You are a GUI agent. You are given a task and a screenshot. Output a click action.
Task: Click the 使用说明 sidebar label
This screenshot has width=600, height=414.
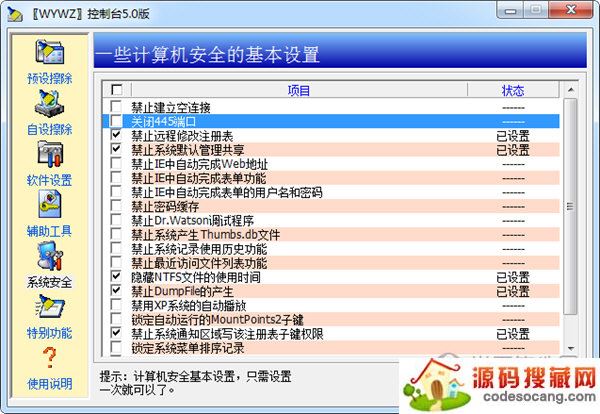point(50,384)
